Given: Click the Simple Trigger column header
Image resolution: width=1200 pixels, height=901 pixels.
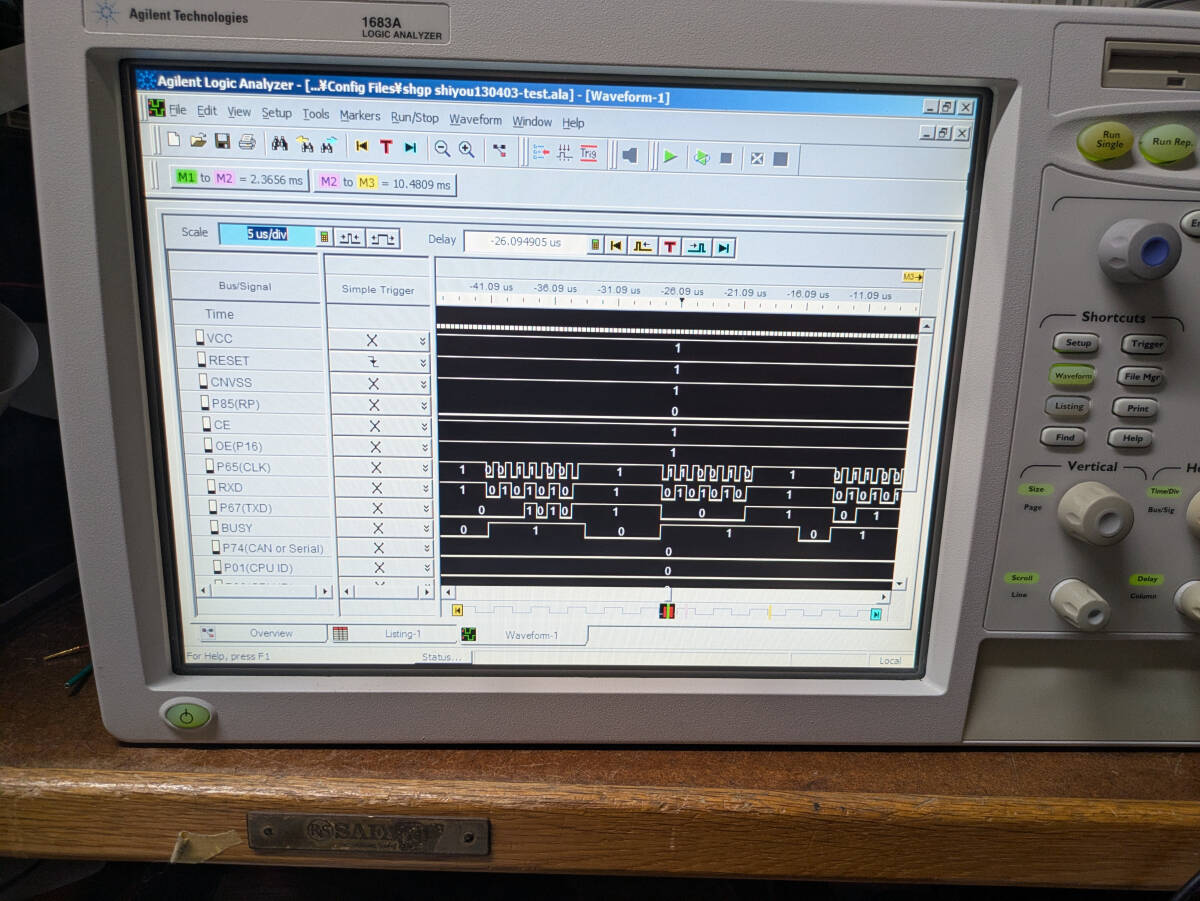Looking at the screenshot, I should click(378, 290).
